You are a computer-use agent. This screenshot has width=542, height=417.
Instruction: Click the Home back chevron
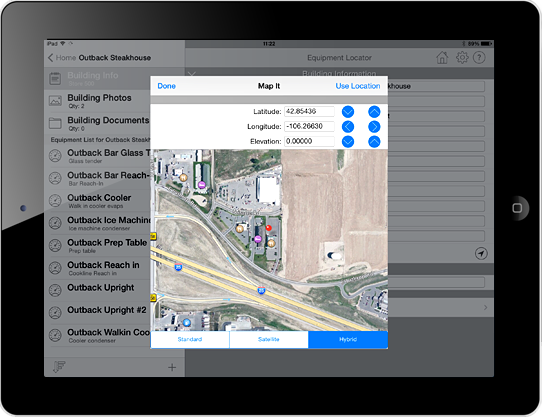(50, 58)
